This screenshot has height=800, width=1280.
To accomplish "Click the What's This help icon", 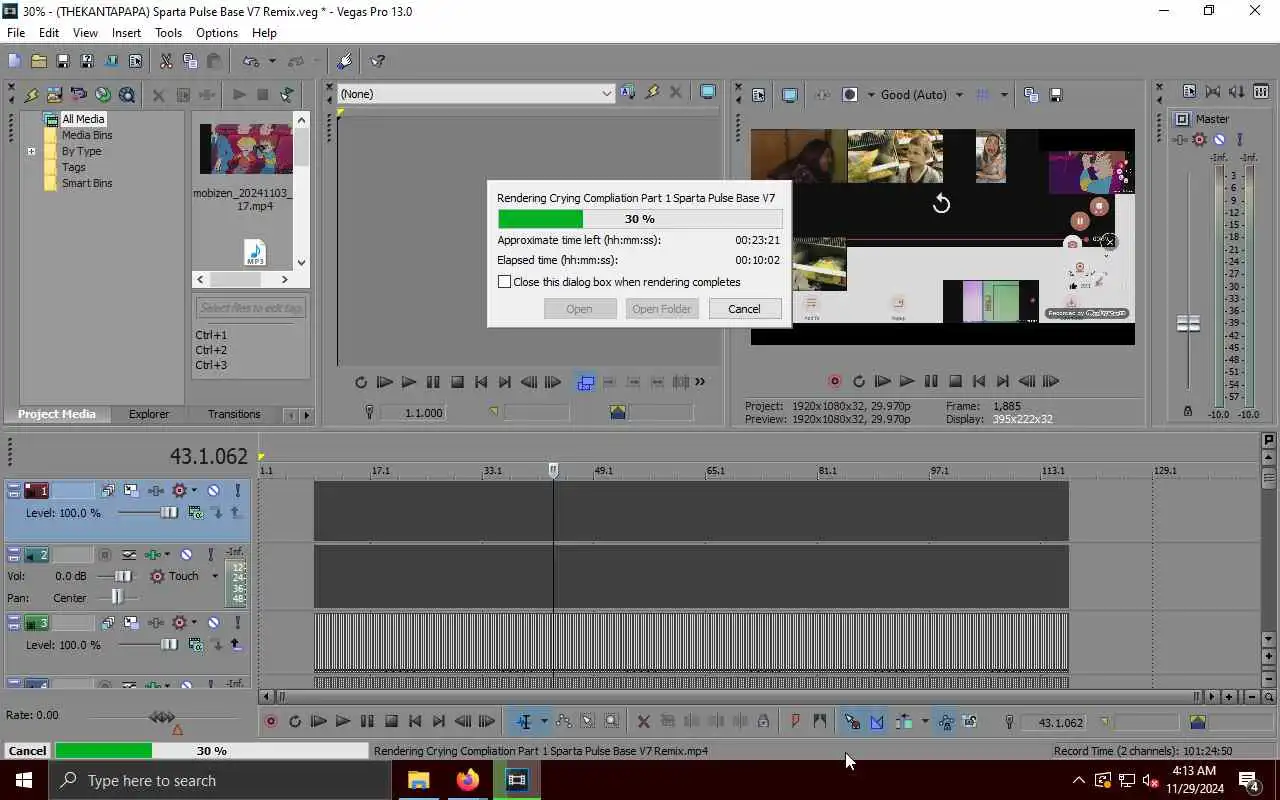I will (x=378, y=61).
